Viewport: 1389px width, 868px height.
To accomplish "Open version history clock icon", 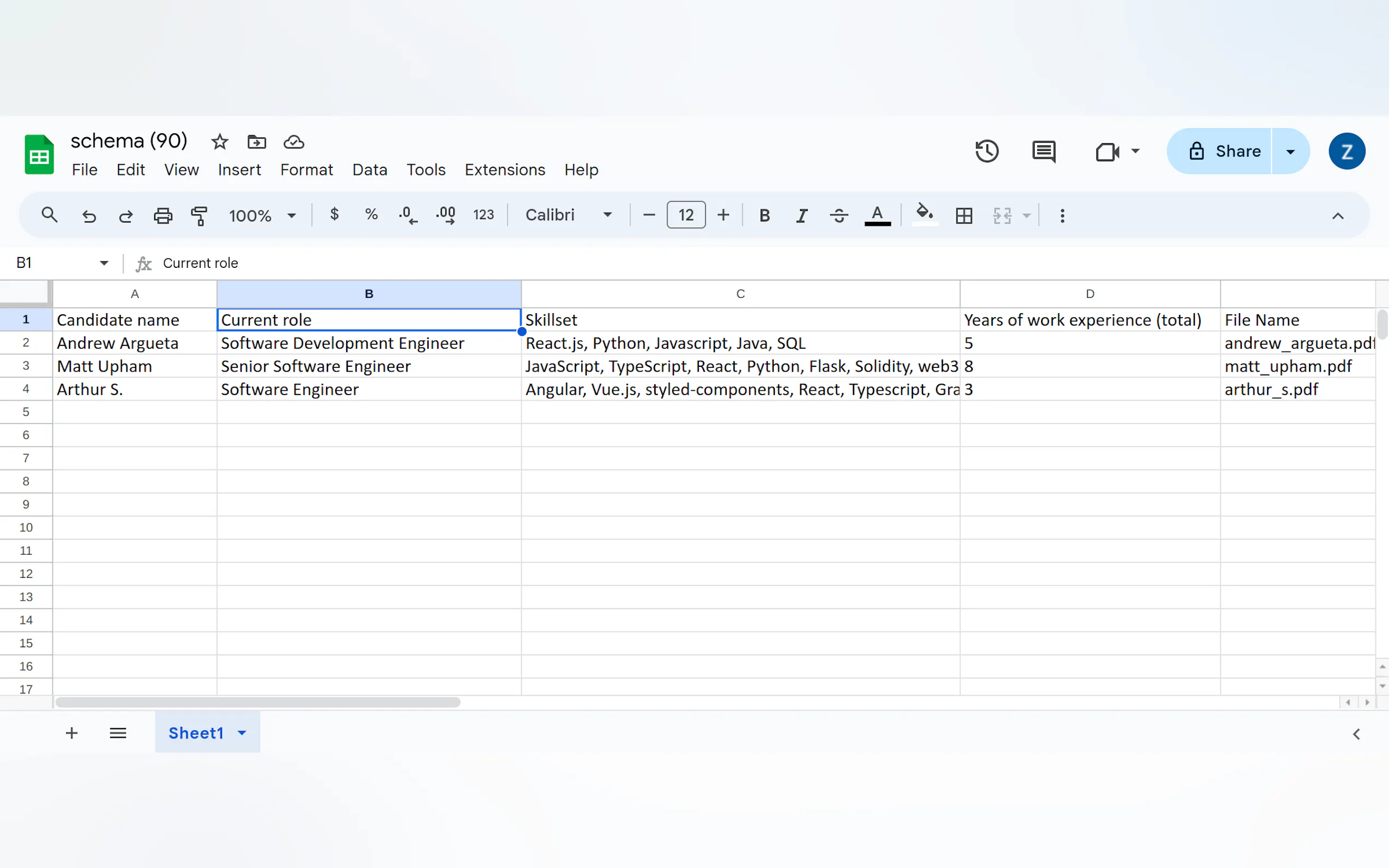I will (x=987, y=151).
